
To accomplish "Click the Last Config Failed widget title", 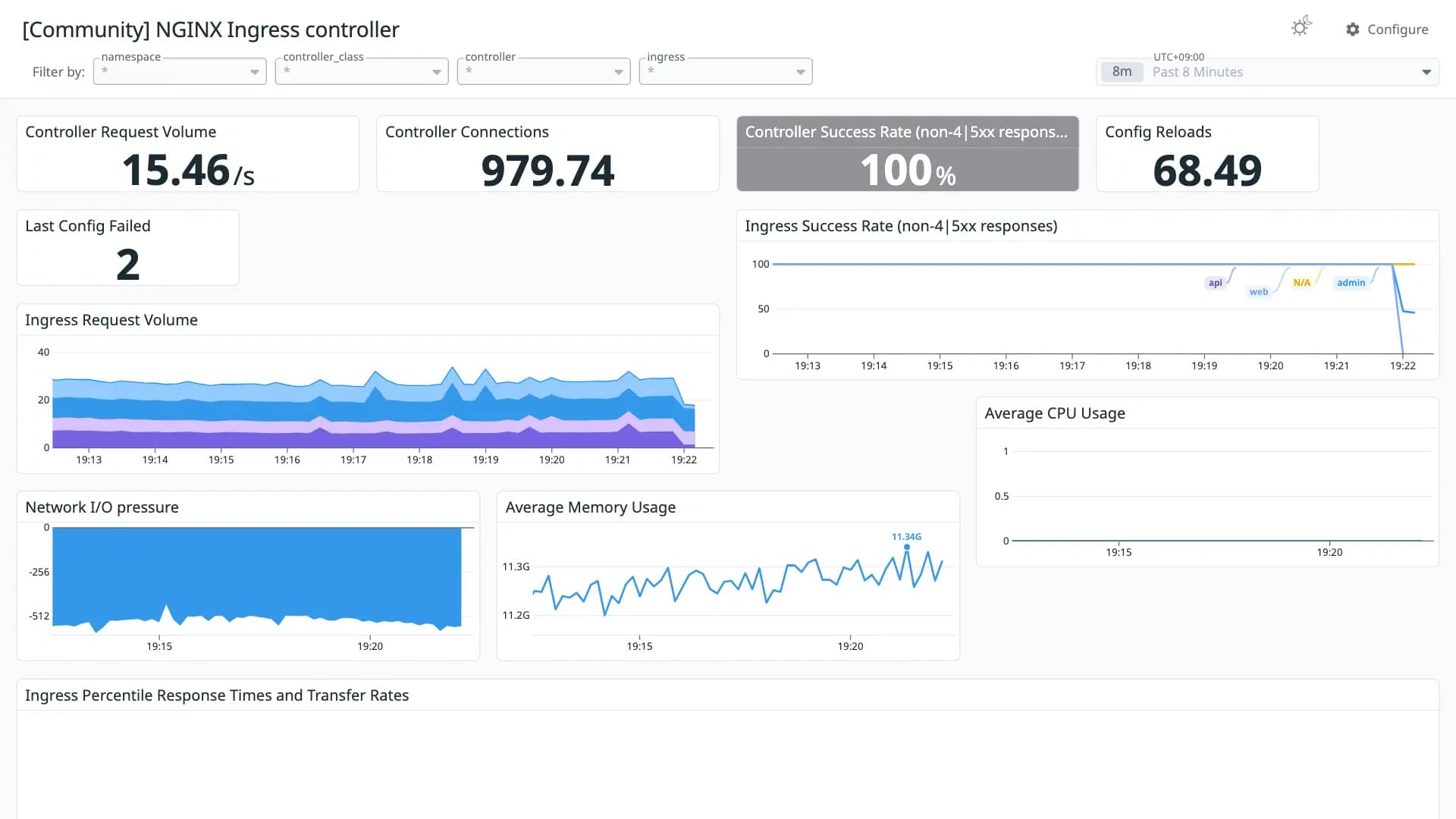I will tap(88, 226).
